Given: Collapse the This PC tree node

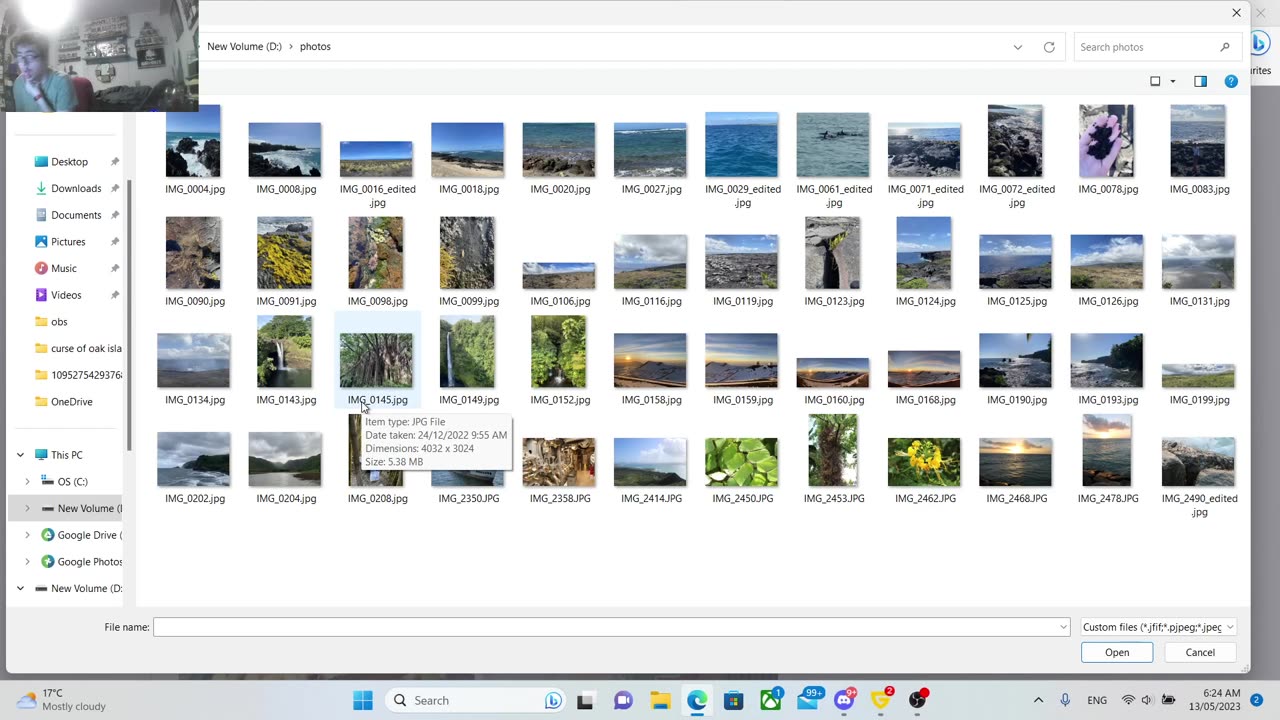Looking at the screenshot, I should [20, 455].
